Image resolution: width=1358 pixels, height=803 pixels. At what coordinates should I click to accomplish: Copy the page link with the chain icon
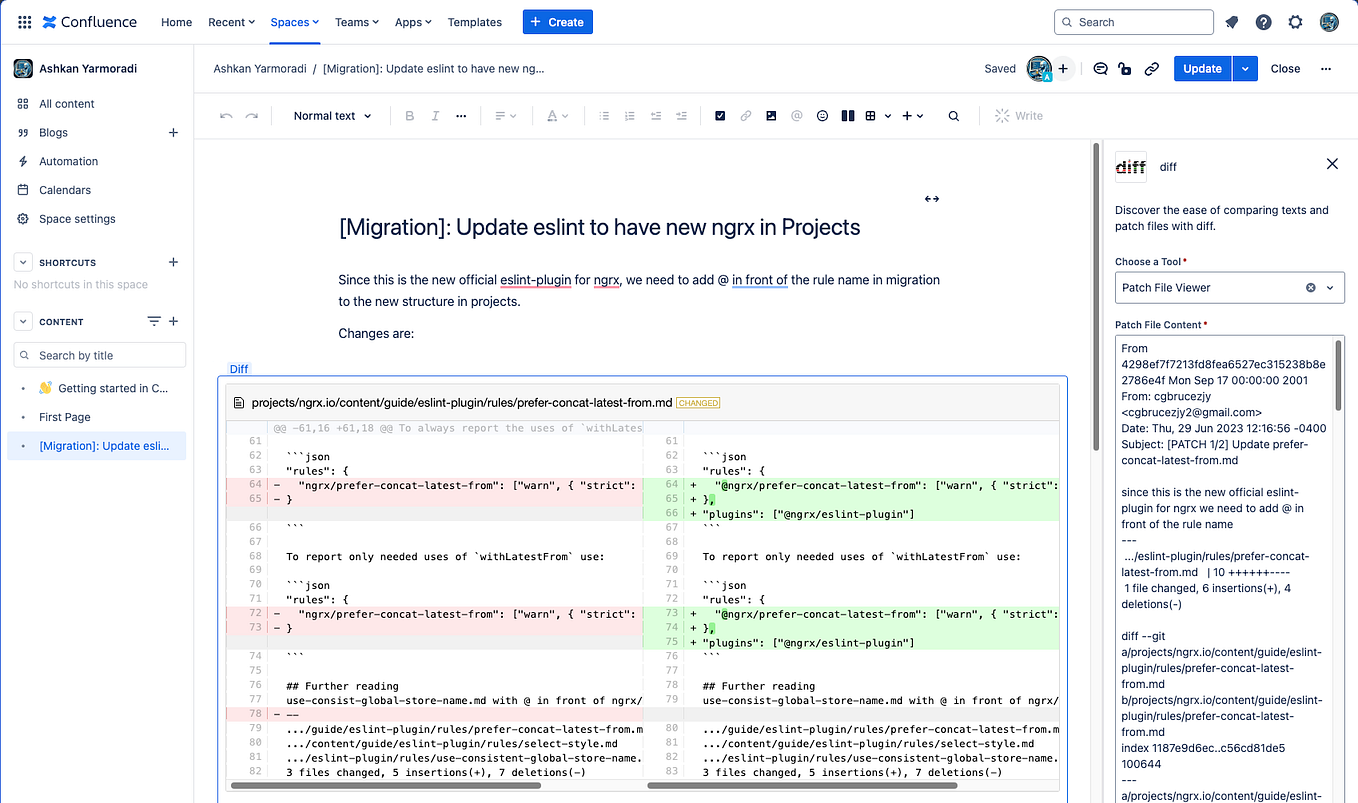(1150, 68)
